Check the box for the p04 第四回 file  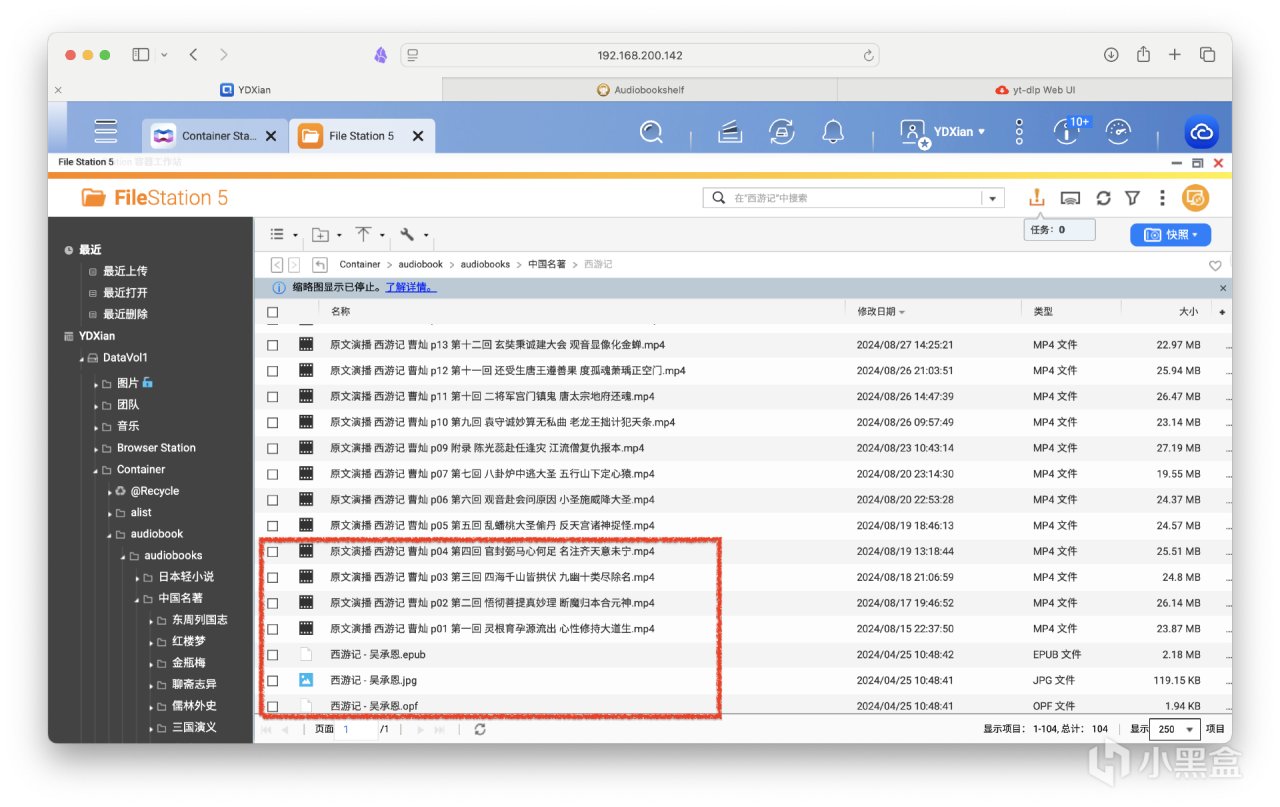point(273,551)
